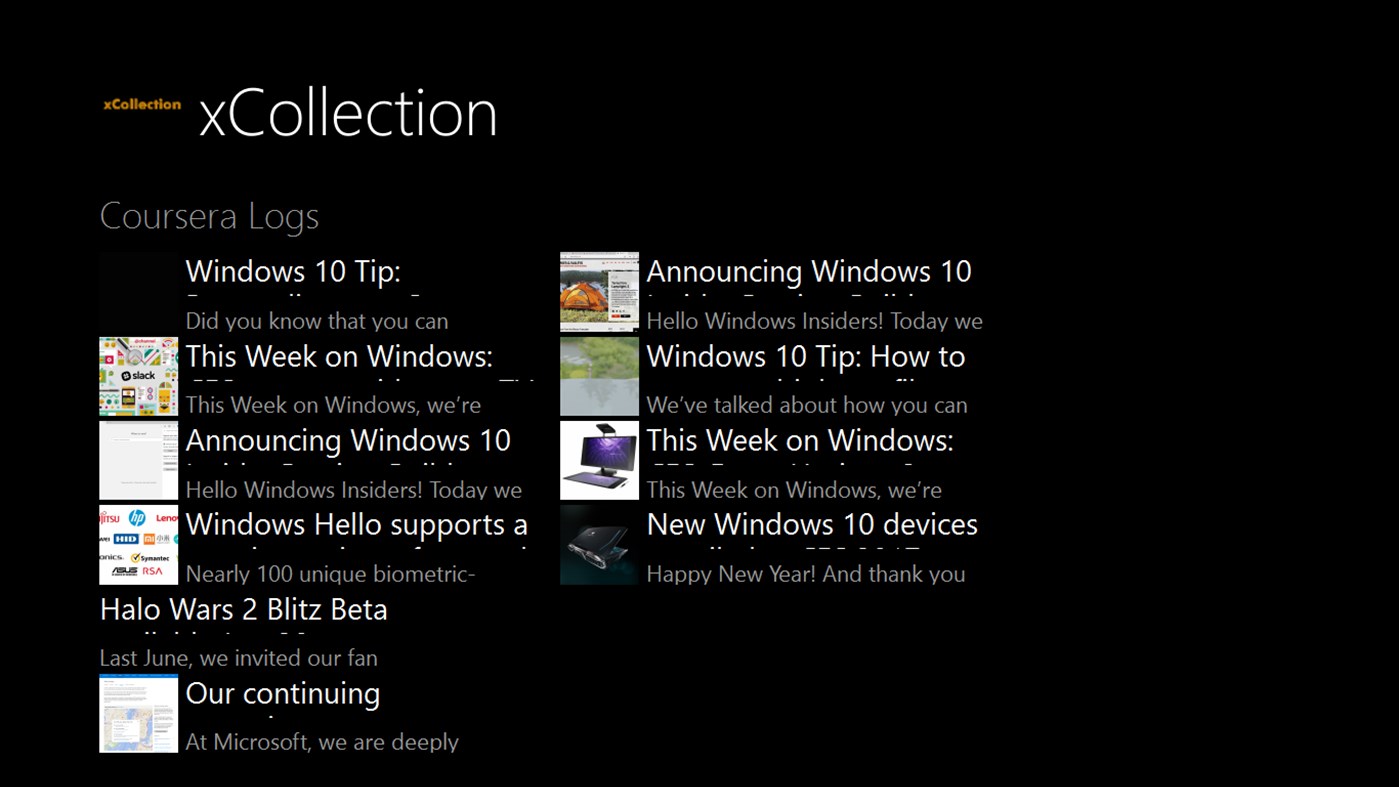Click the Windows 10 Tip article thumbnail
Viewport: 1399px width, 787px height.
pyautogui.click(x=138, y=291)
